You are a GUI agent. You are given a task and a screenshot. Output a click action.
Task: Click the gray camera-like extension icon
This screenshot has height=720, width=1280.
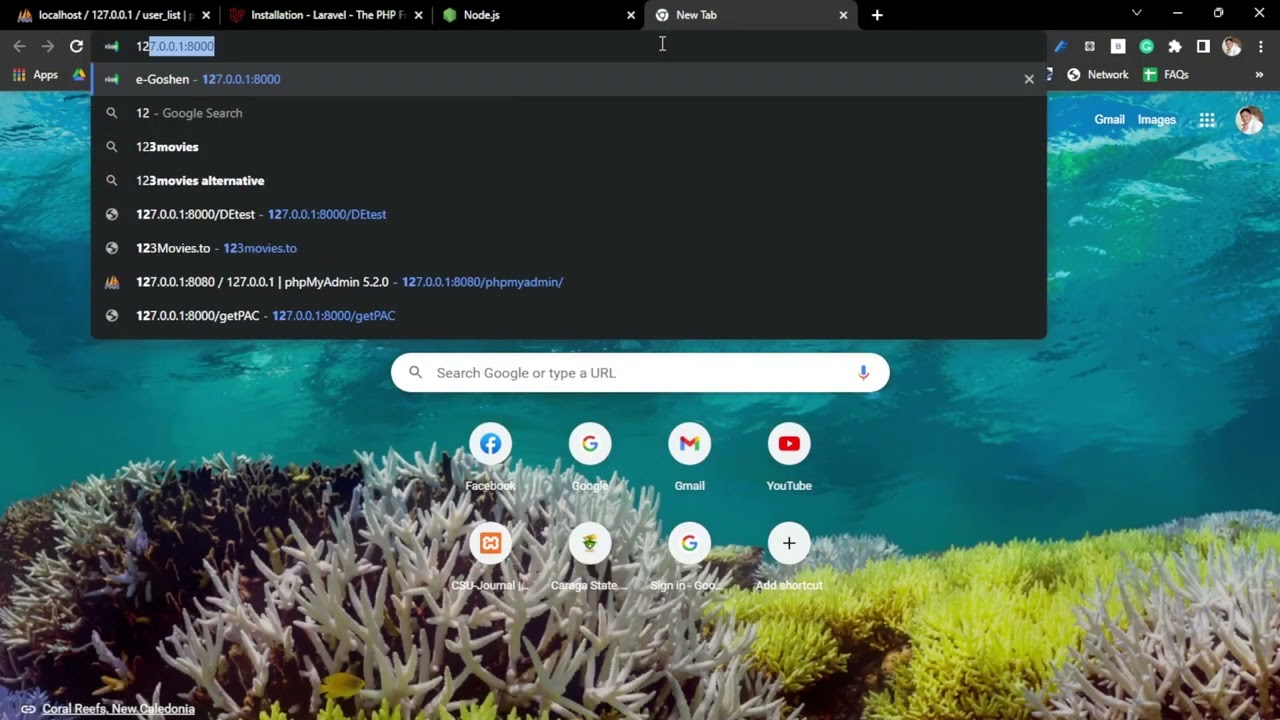1090,46
